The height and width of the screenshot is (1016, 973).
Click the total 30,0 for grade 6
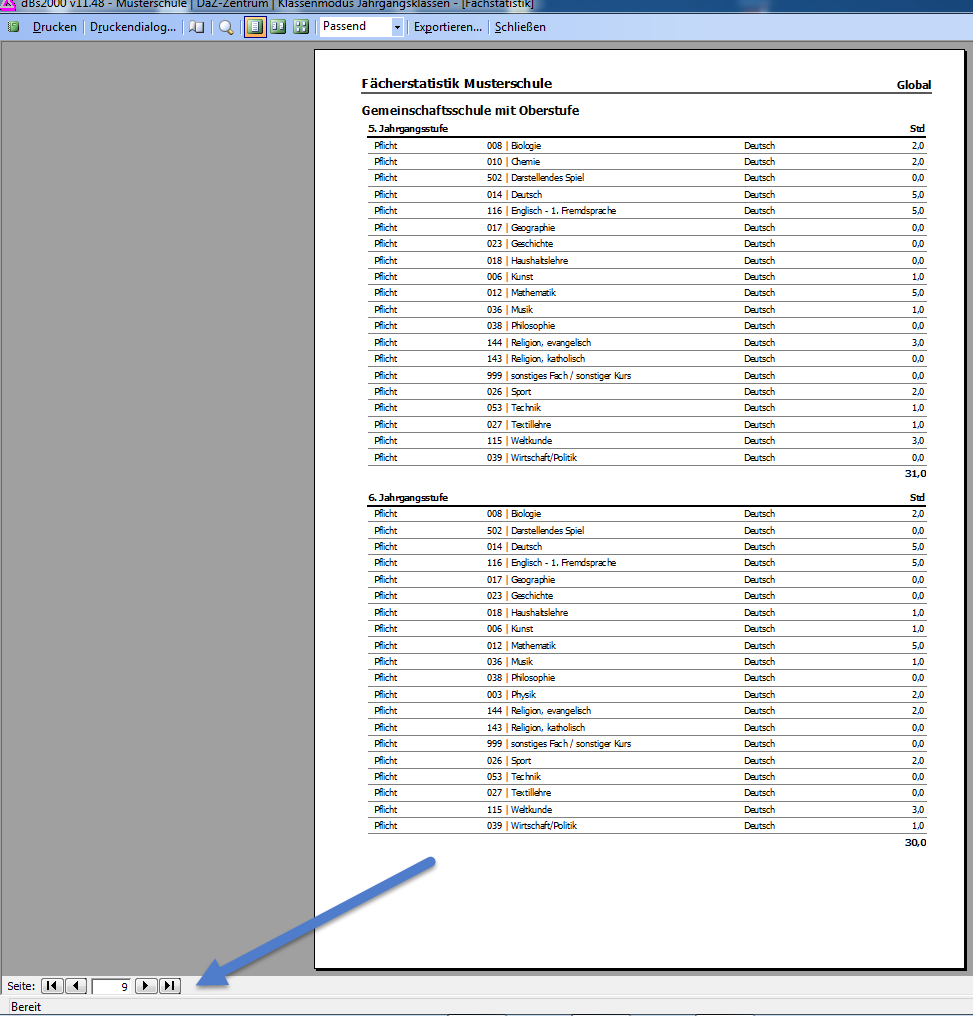pyautogui.click(x=915, y=842)
